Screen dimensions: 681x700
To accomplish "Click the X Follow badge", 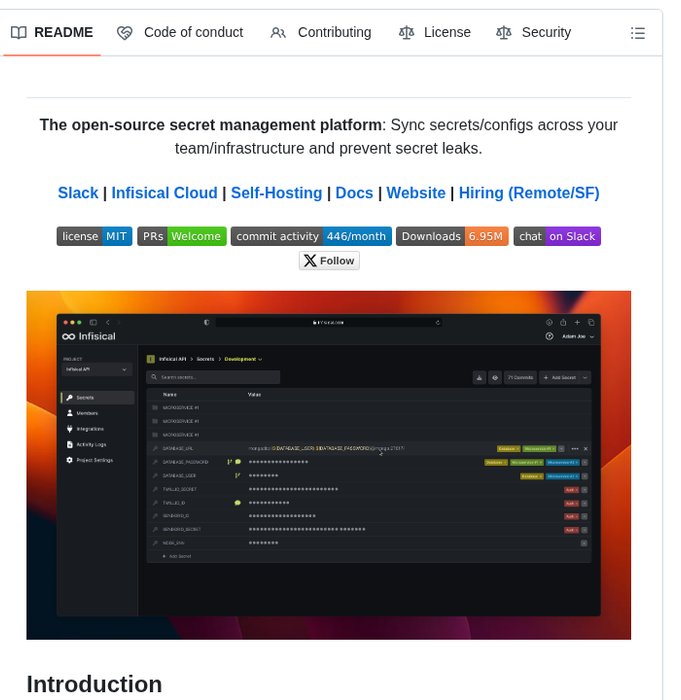I will (329, 261).
